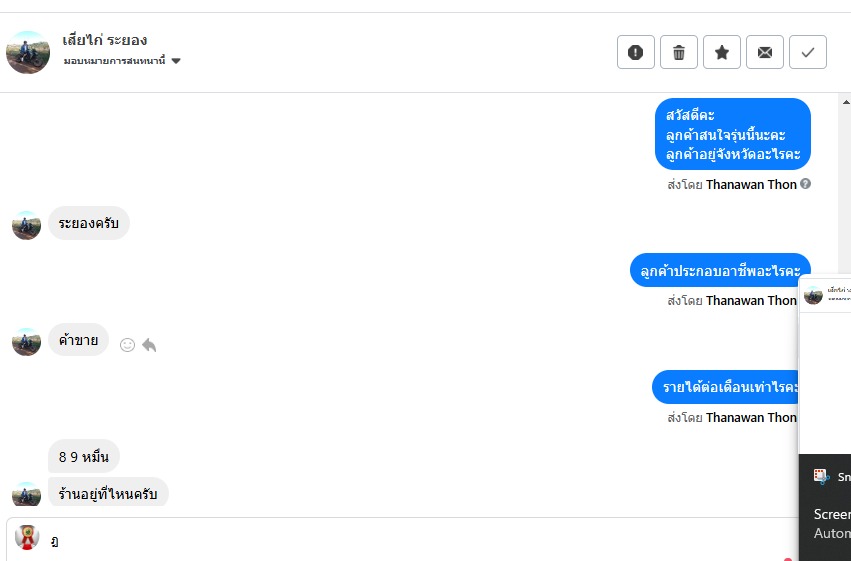Click the Thanawan Thon sender name under the first message
Screen dimensions: 851x561
[x=751, y=184]
